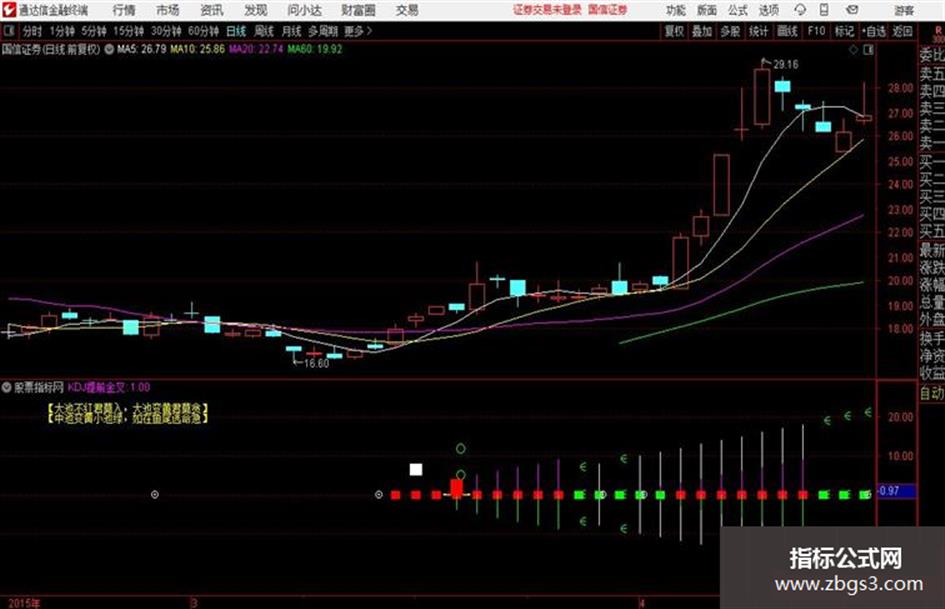Click the 游客 guest account
Screen dimensions: 945x609
[904, 10]
